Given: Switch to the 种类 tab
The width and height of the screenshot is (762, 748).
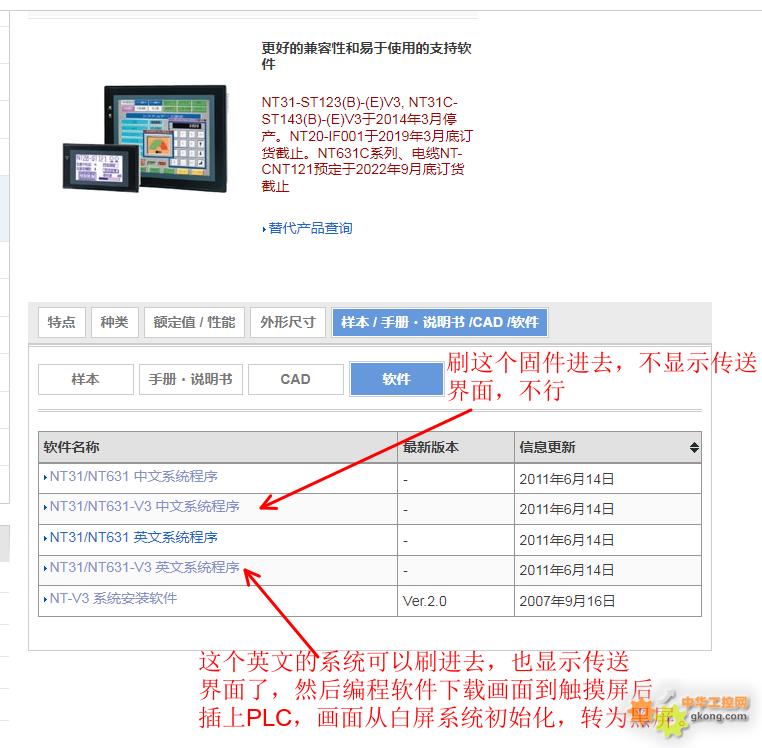Looking at the screenshot, I should (x=114, y=322).
